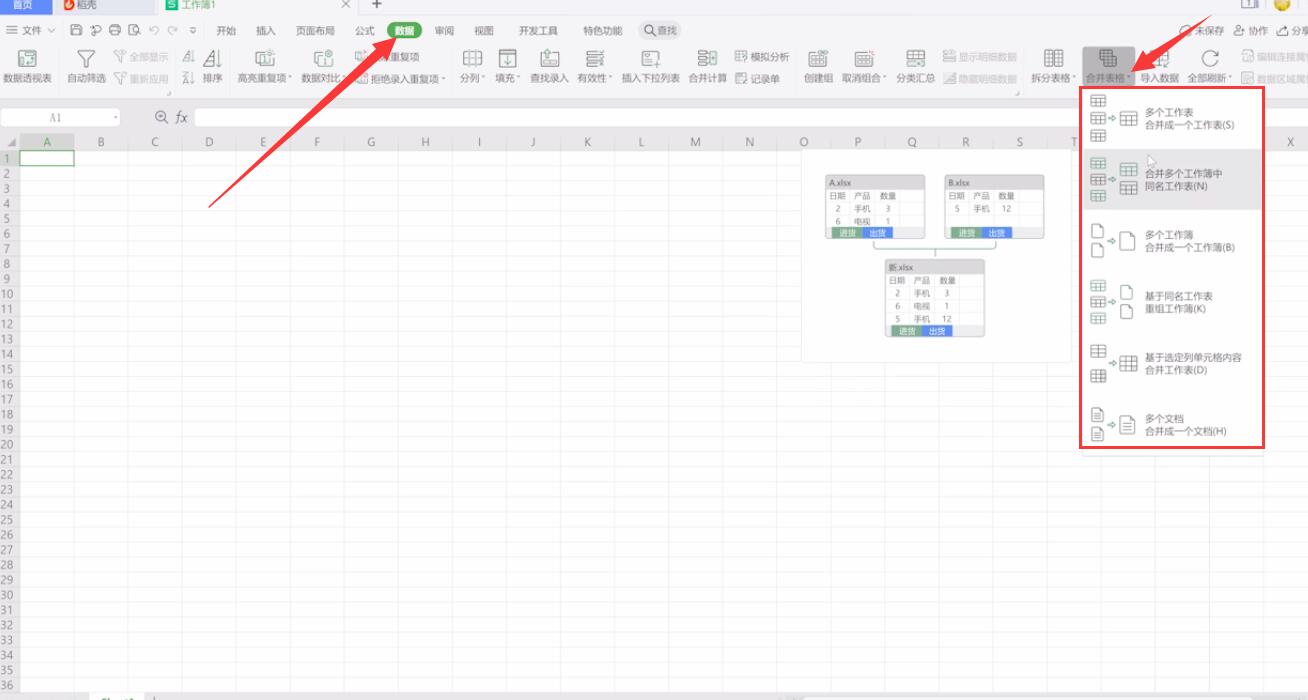Select row header 10

click(x=9, y=294)
